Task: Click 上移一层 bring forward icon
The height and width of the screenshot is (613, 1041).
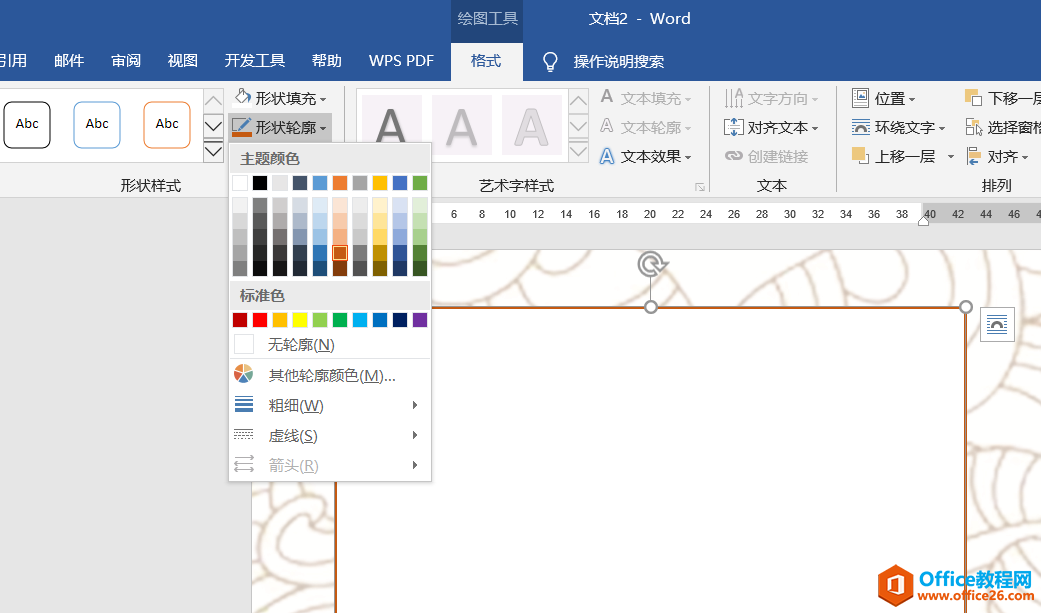Action: [860, 156]
